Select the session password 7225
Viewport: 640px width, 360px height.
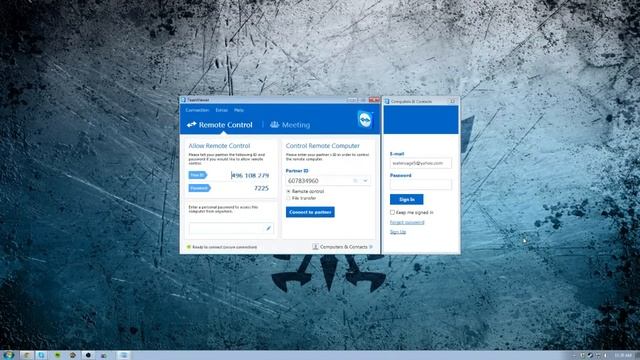pos(261,188)
